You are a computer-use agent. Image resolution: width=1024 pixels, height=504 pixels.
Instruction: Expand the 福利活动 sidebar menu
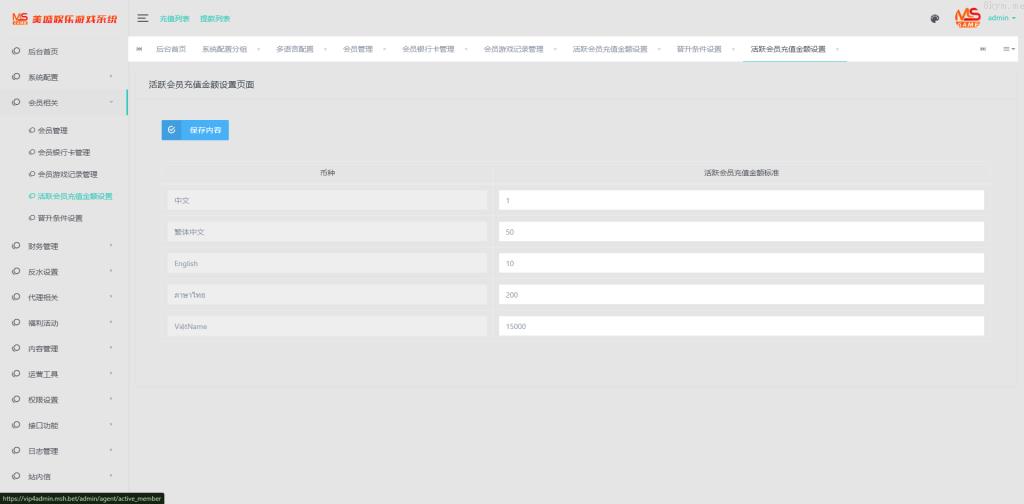(x=62, y=323)
